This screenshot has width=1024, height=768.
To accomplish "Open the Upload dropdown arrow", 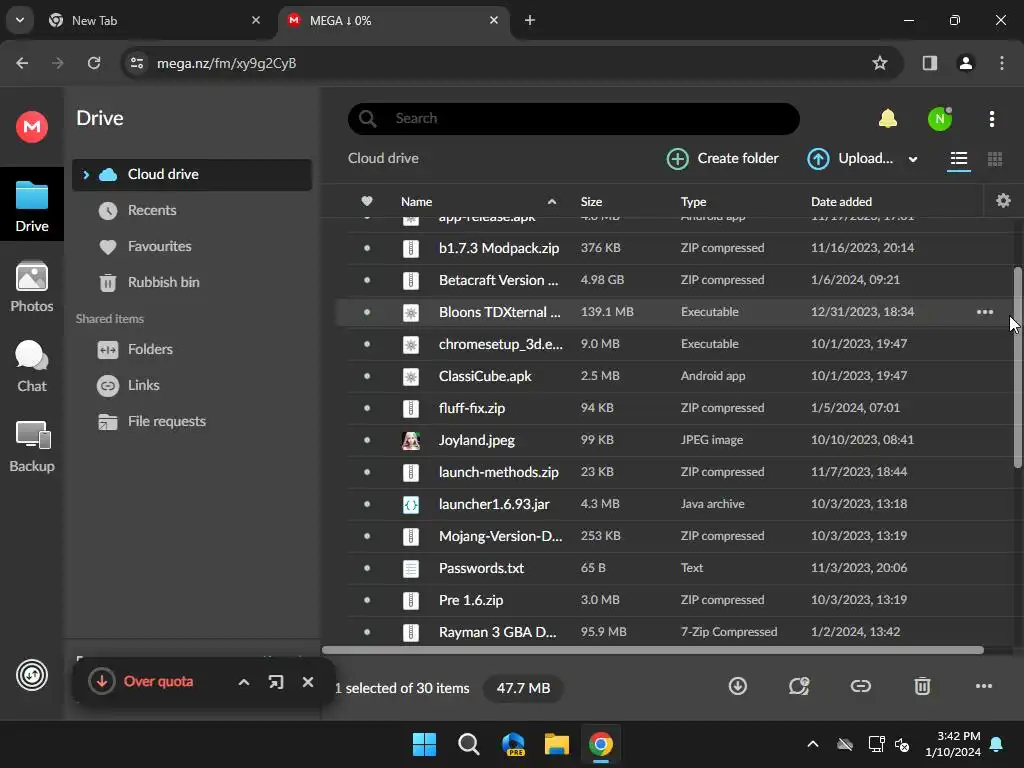I will [x=912, y=159].
